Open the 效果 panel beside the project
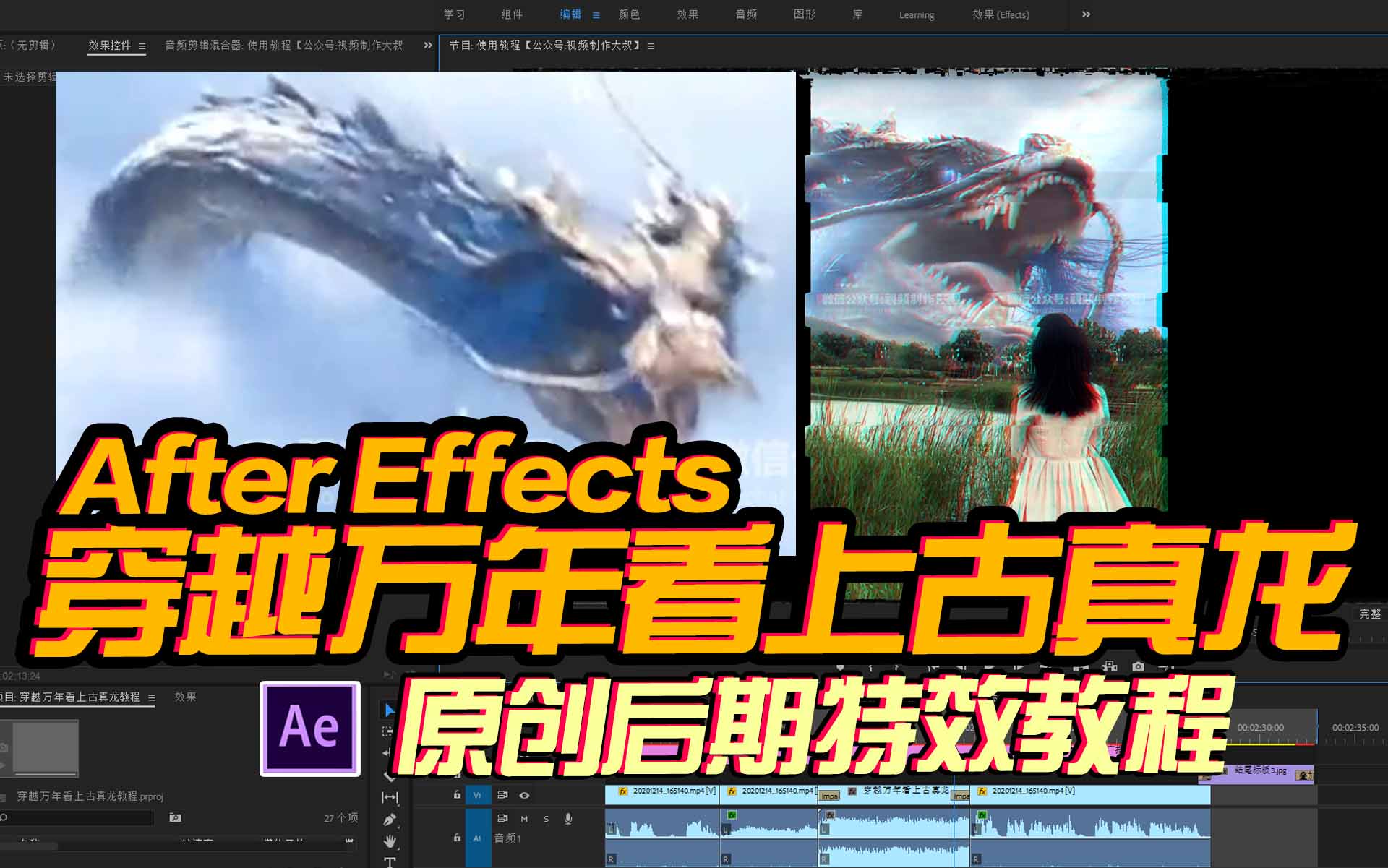 pos(186,697)
